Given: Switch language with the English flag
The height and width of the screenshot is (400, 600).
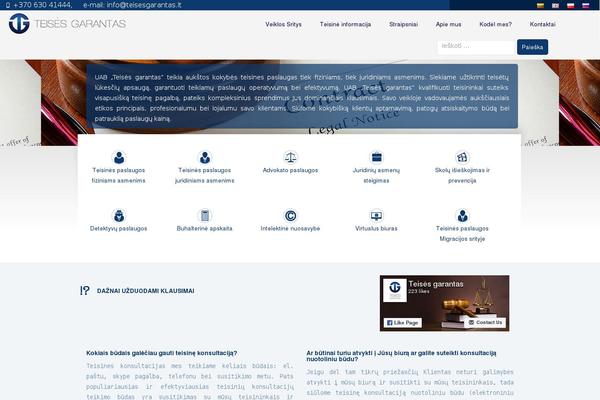Looking at the screenshot, I should tap(555, 5).
